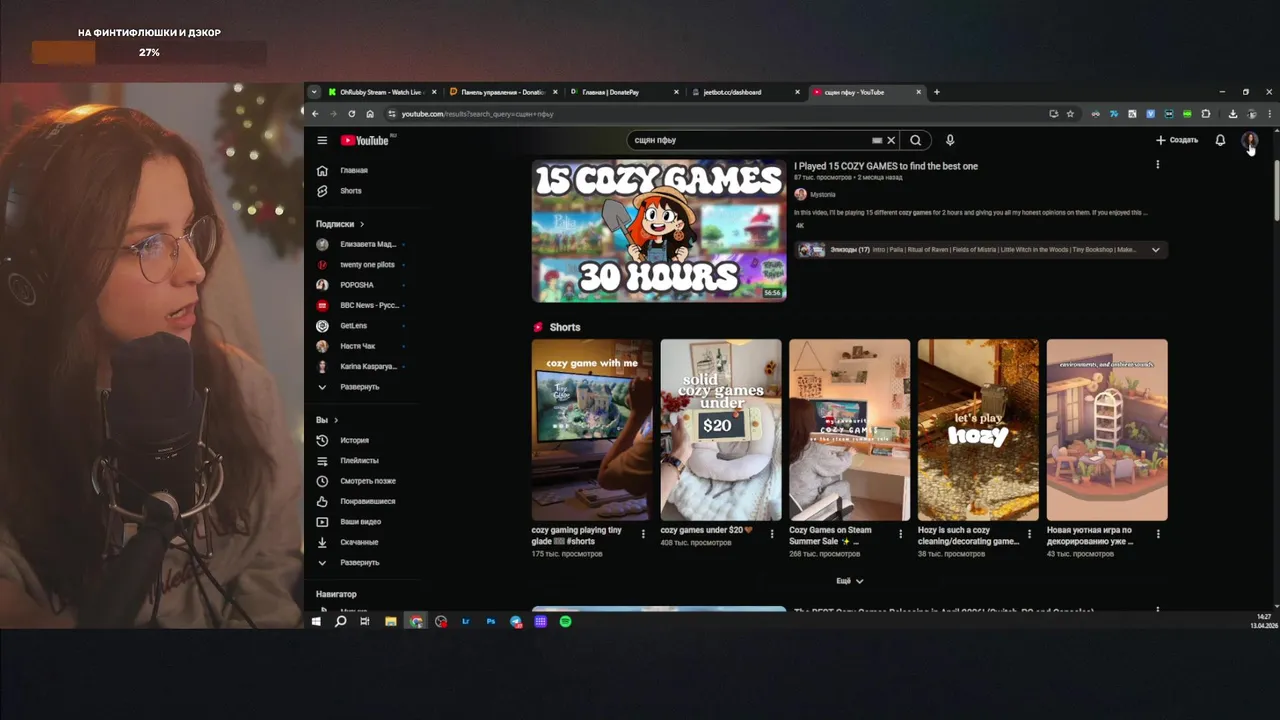The image size is (1280, 720).
Task: Expand more Shorts with Ещё
Action: click(x=849, y=581)
